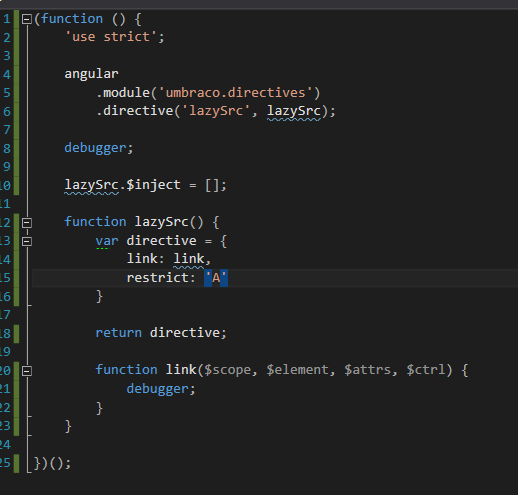Click the $scope parameter
This screenshot has height=495, width=518.
coord(228,370)
